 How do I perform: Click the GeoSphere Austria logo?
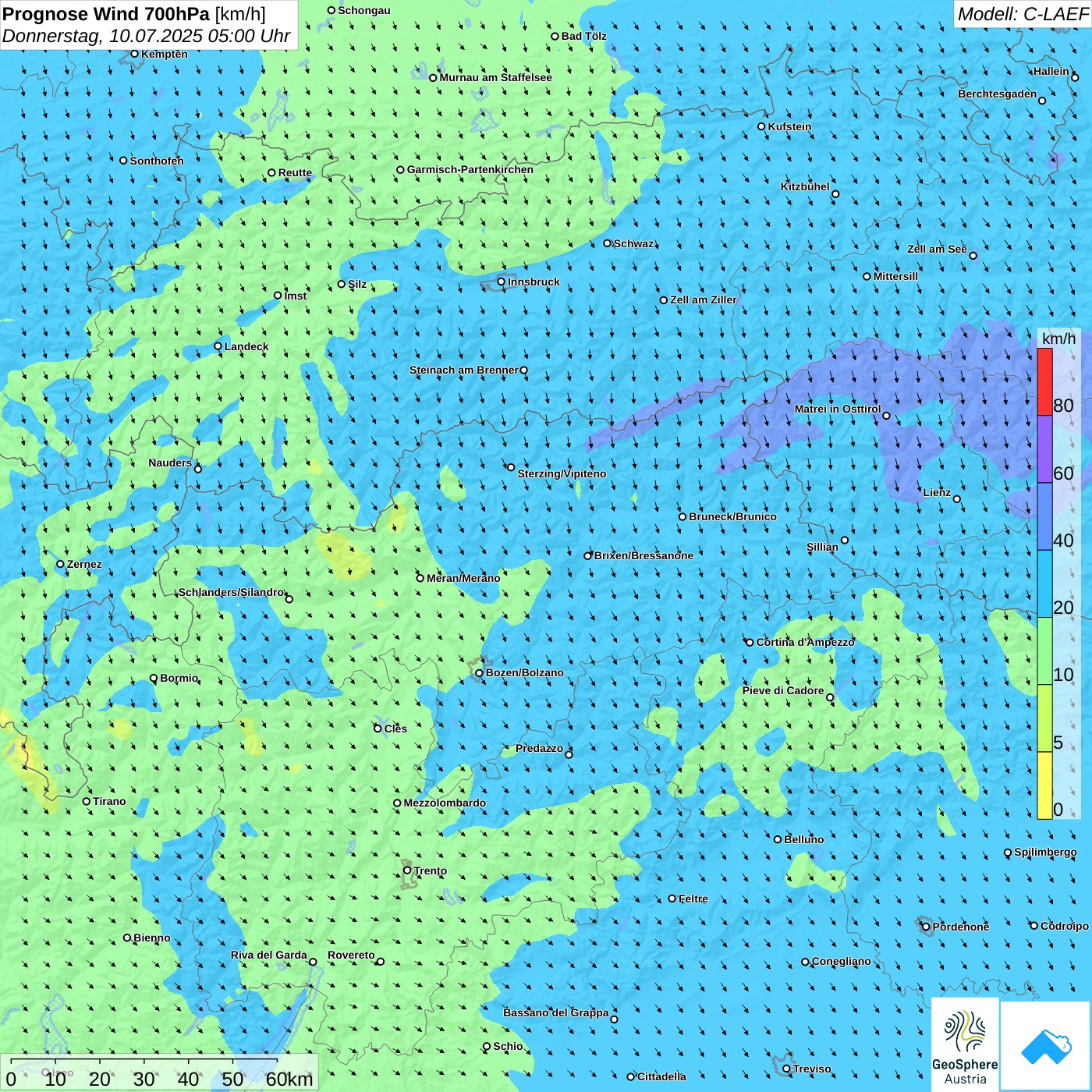965,1046
